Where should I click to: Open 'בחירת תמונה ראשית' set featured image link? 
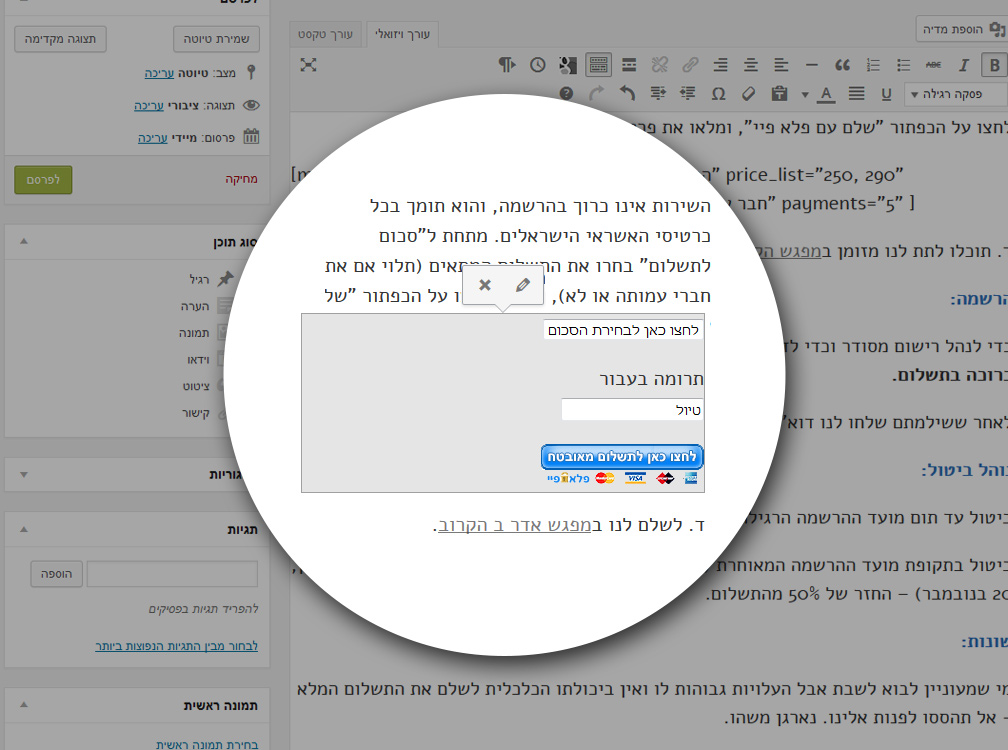coord(207,744)
